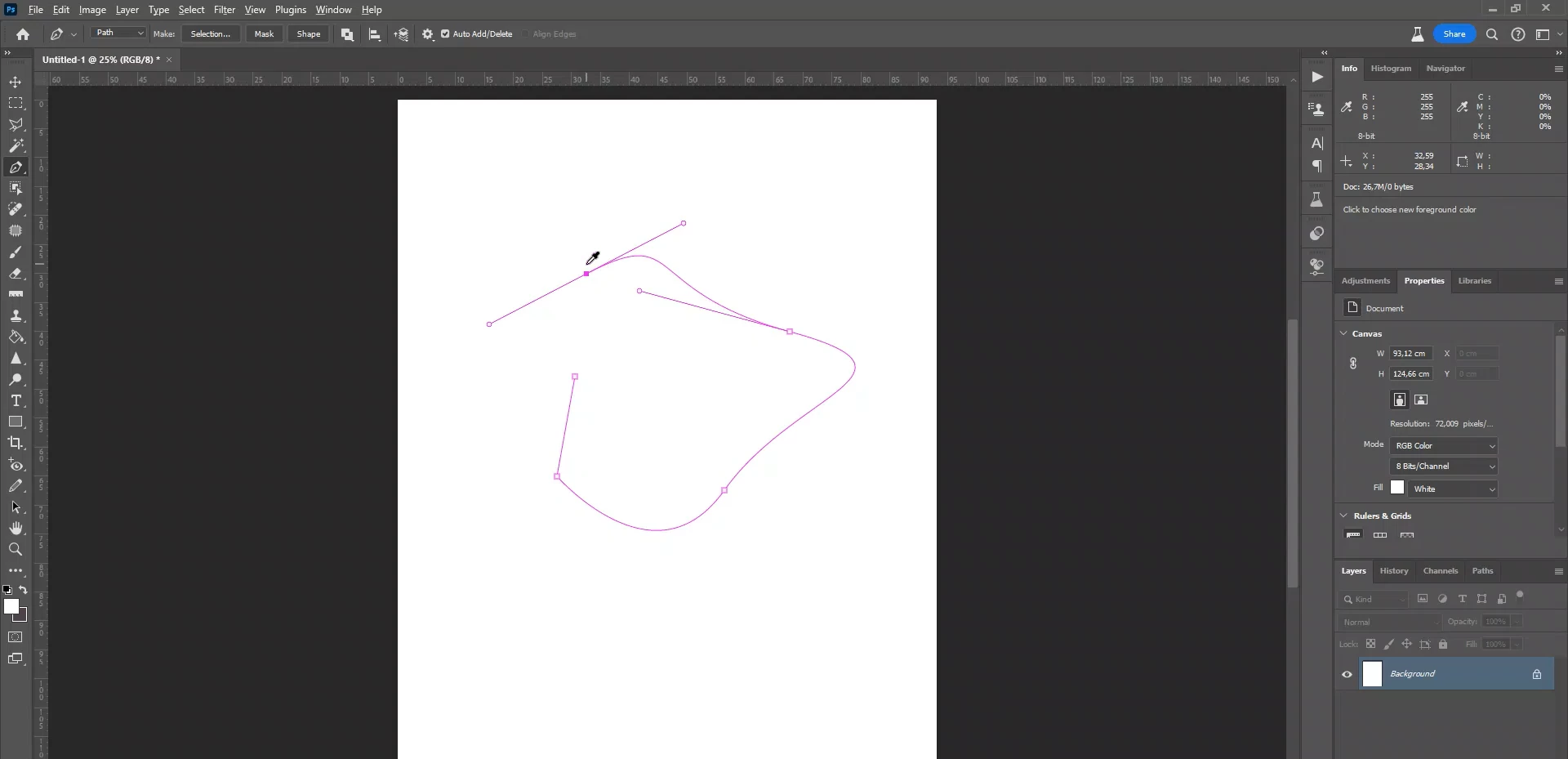Open the 8 Bits/Channel dropdown
The height and width of the screenshot is (759, 1568).
1444,467
